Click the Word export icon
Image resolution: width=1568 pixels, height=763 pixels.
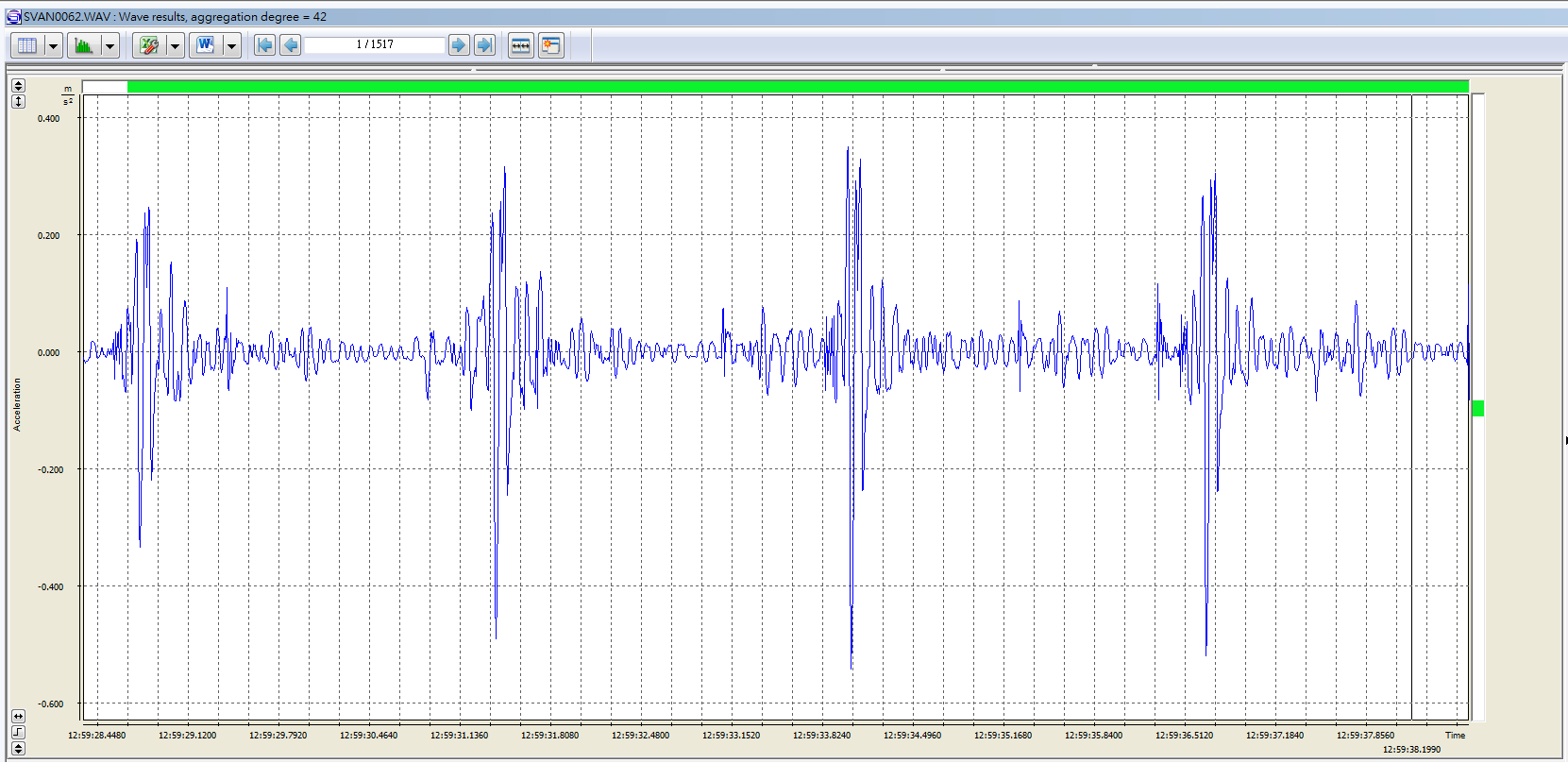coord(206,45)
